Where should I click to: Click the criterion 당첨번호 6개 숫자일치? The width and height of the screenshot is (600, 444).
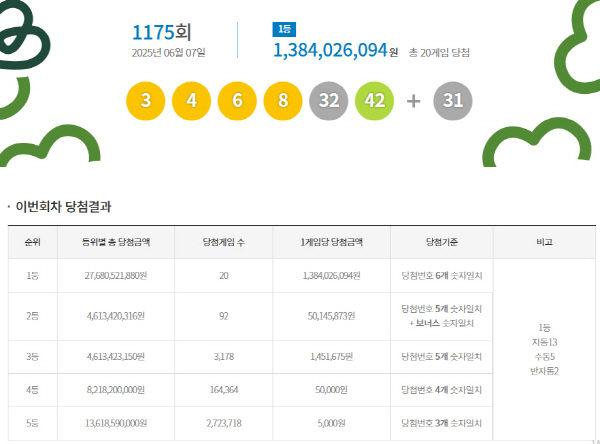tap(442, 276)
